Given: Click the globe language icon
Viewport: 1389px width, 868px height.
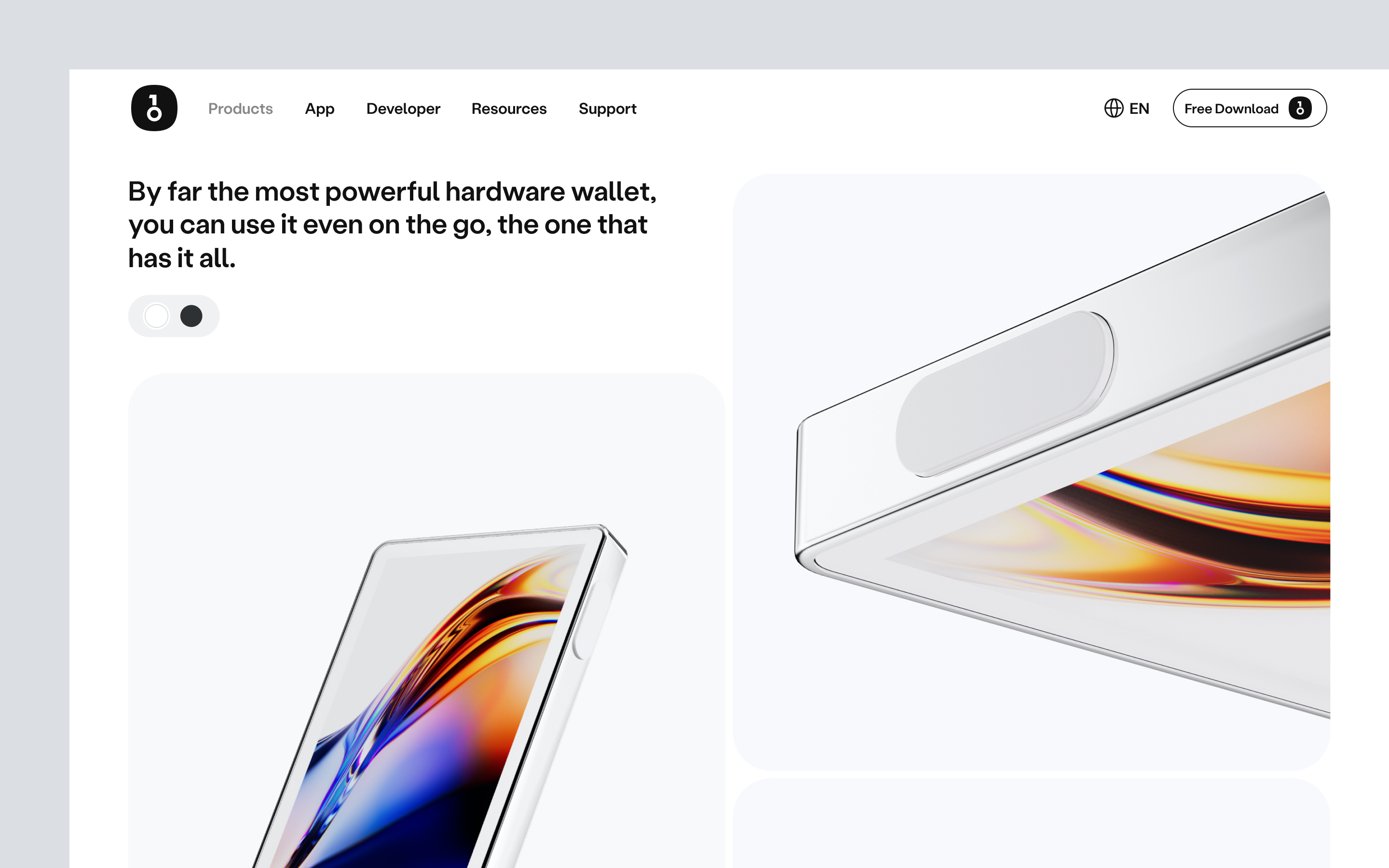Looking at the screenshot, I should click(1114, 108).
